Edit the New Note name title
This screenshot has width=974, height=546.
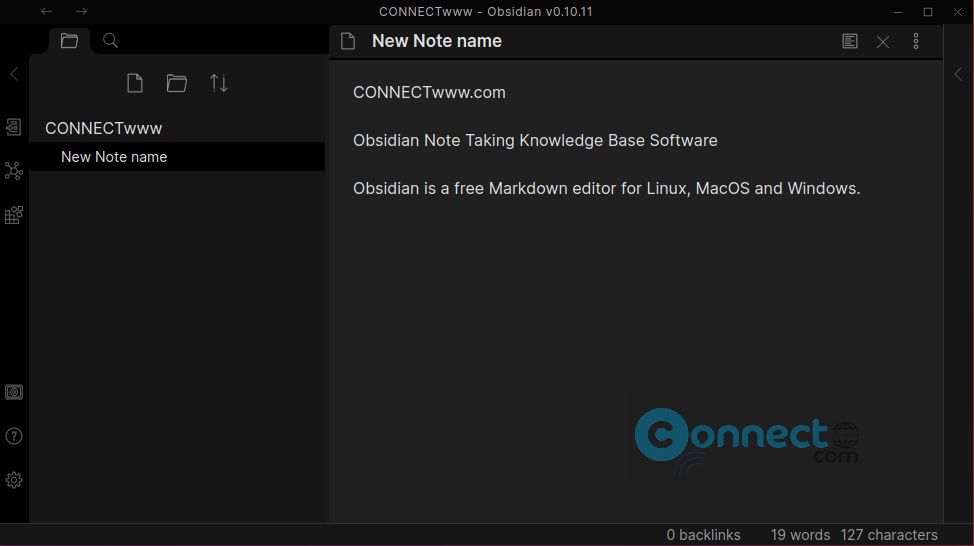(437, 41)
